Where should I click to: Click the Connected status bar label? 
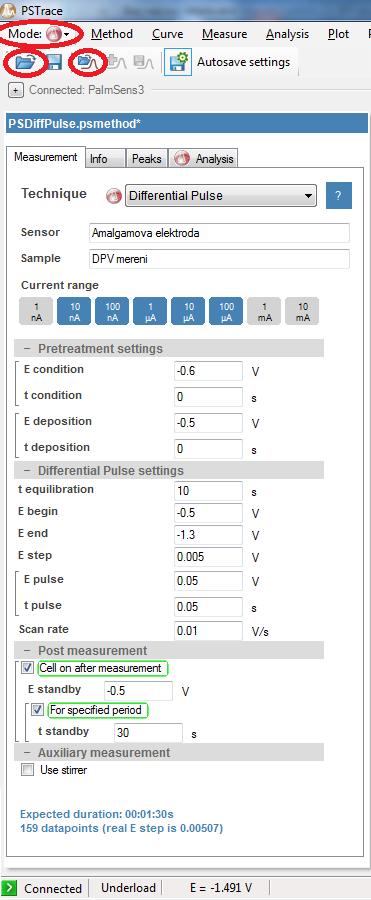click(53, 888)
